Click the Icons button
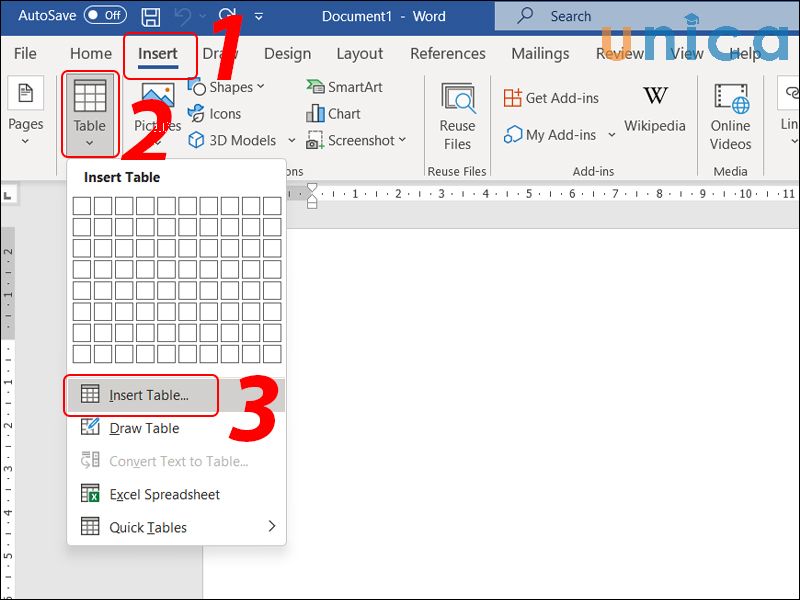 click(214, 114)
